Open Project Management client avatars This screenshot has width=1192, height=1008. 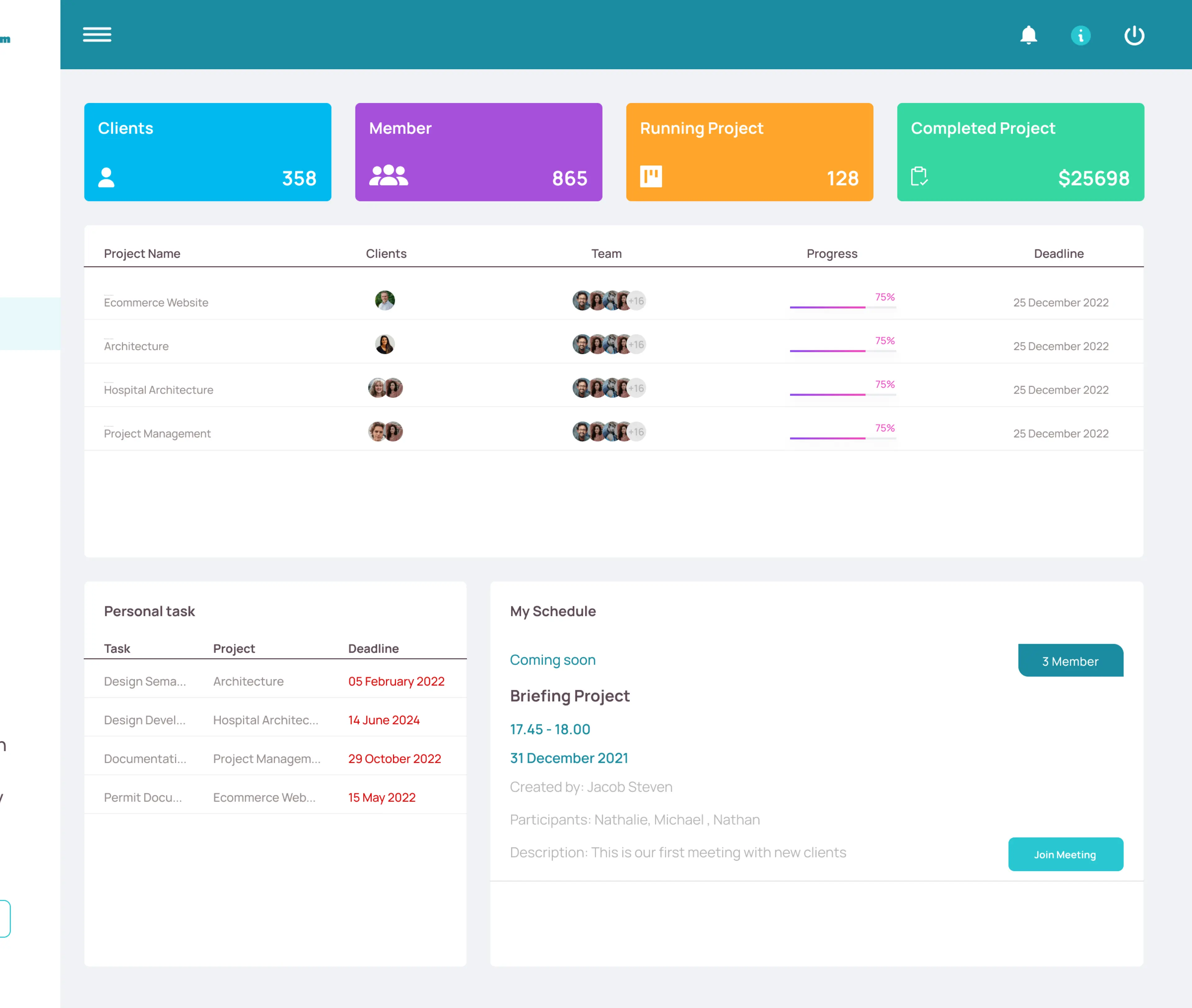386,431
